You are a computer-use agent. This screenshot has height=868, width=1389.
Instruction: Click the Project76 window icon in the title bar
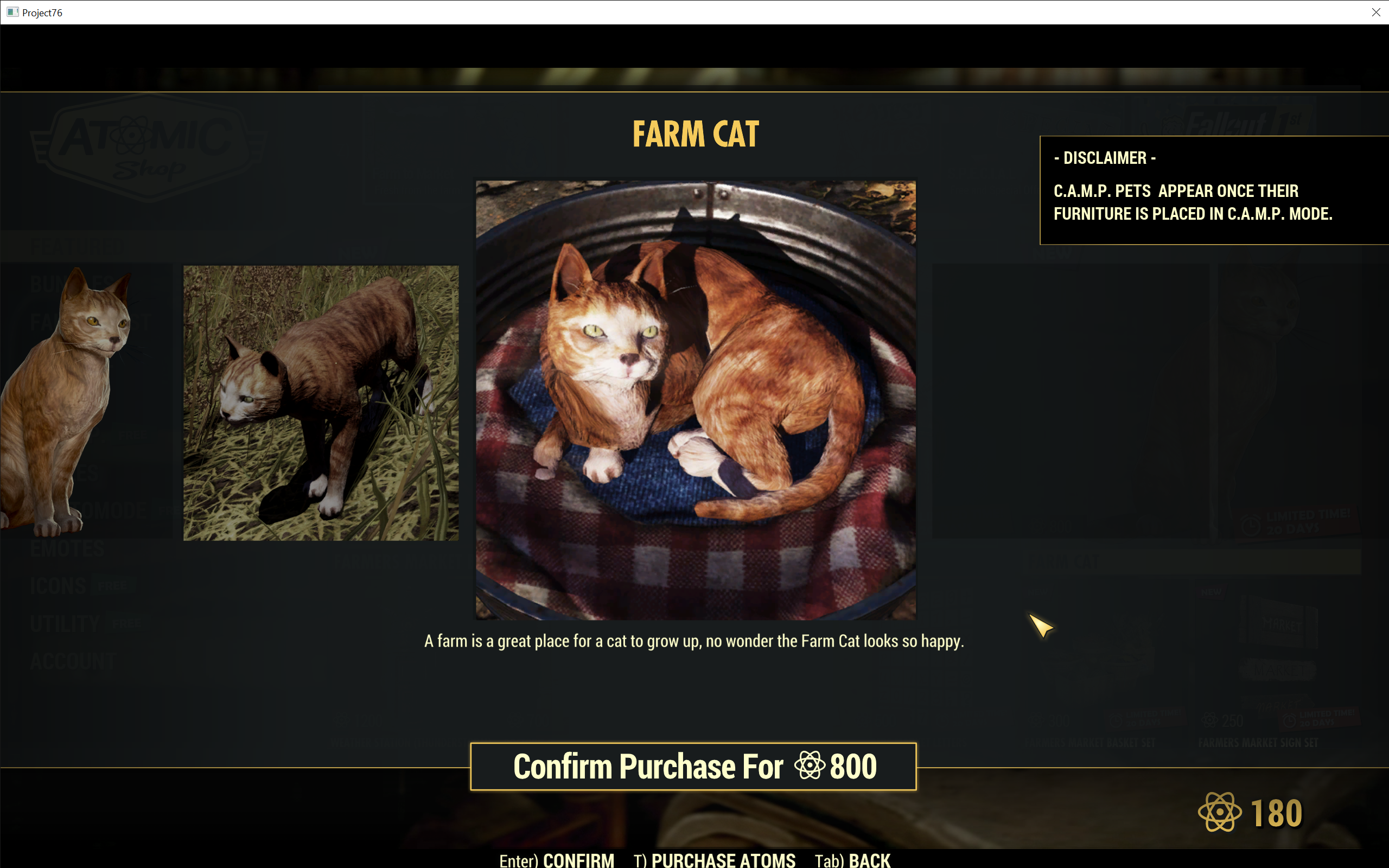(x=12, y=12)
